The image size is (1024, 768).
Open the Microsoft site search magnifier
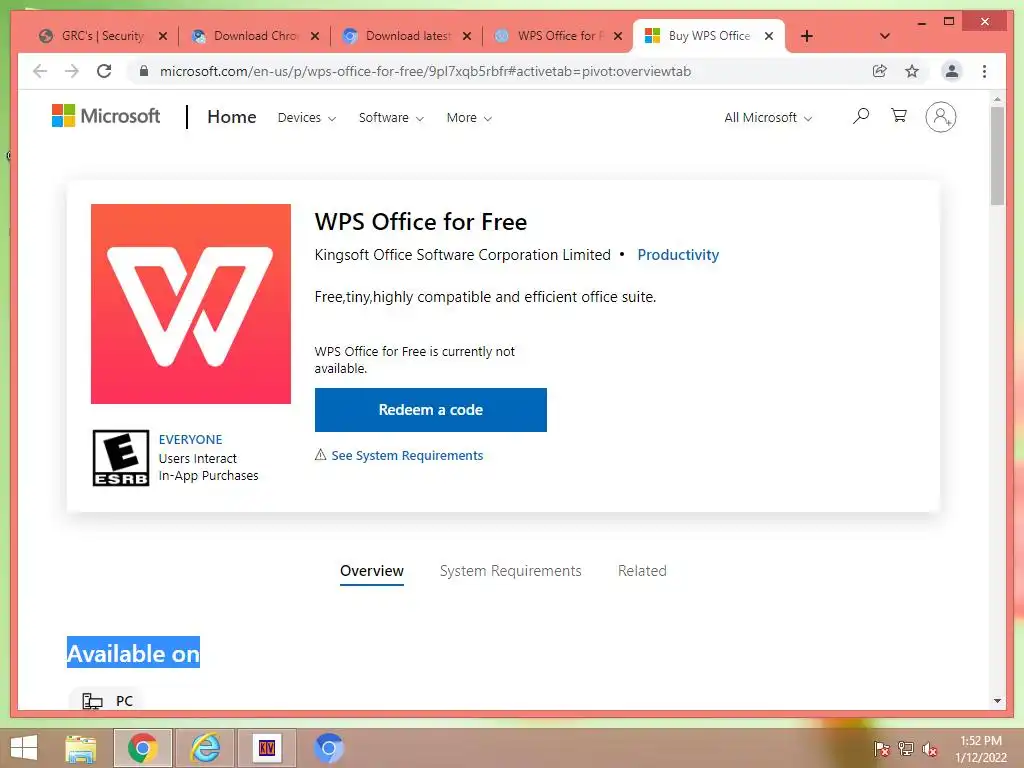click(861, 116)
